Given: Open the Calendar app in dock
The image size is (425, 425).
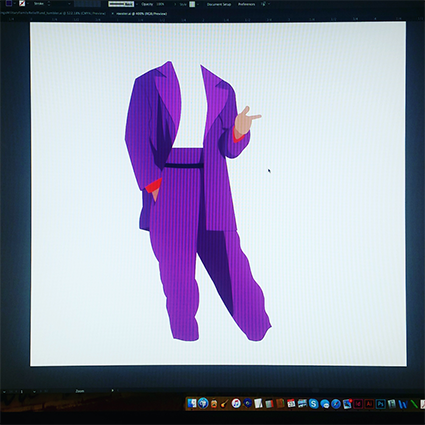Looking at the screenshot, I should point(291,403).
